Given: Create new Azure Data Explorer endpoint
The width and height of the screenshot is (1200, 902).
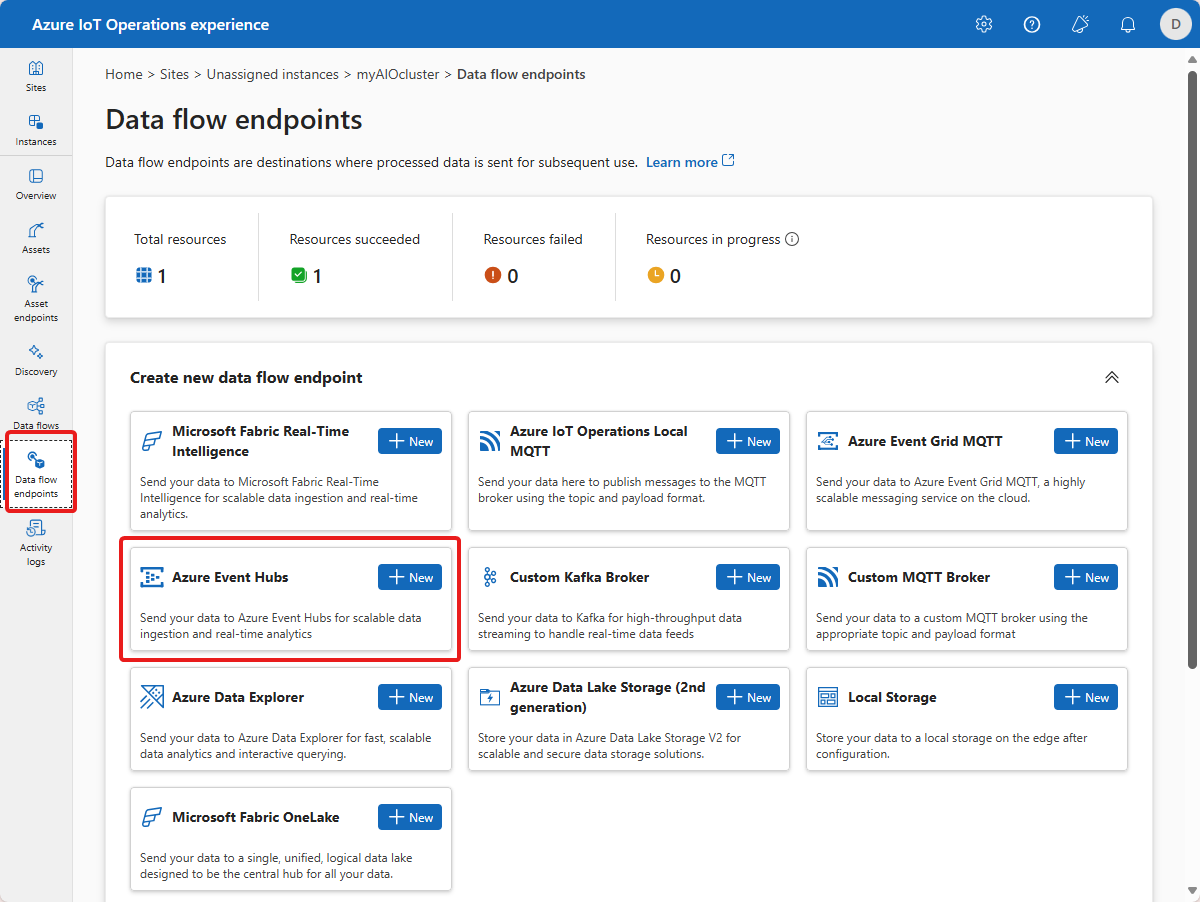Looking at the screenshot, I should [410, 697].
